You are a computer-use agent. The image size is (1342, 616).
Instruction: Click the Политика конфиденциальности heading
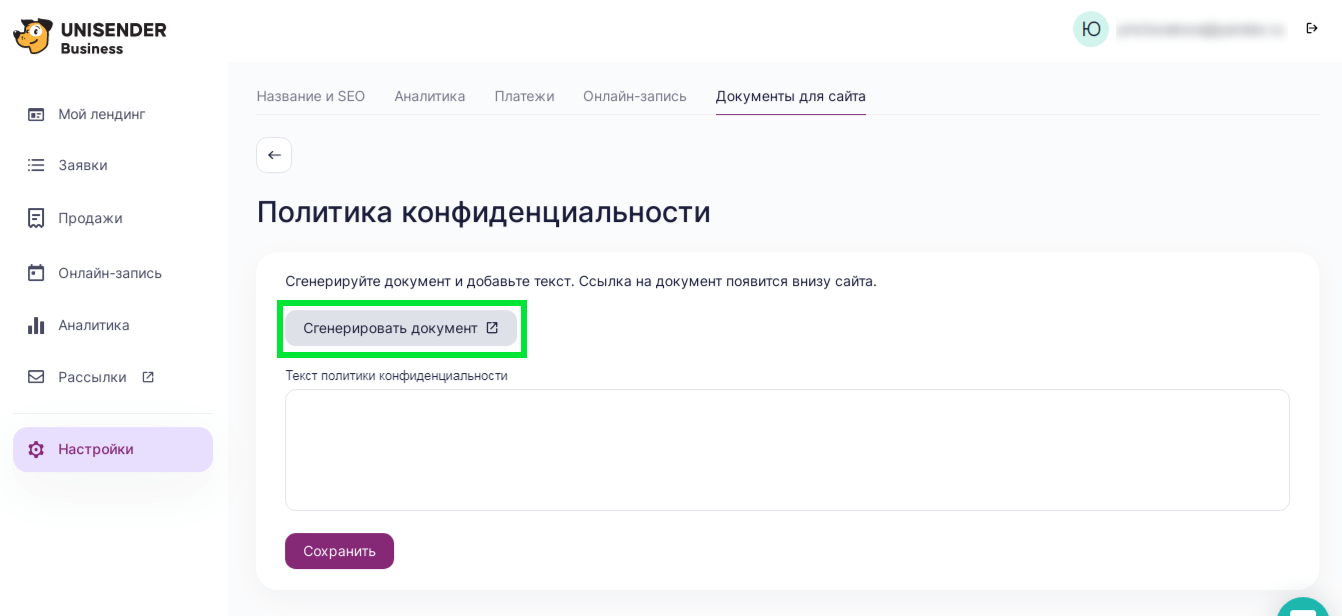click(x=484, y=212)
